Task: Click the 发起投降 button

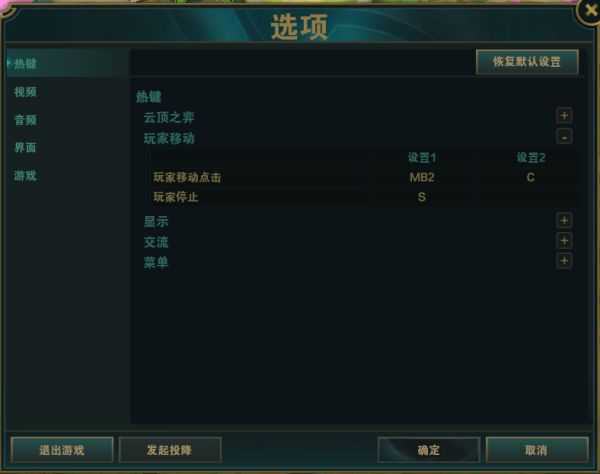Action: [170, 450]
